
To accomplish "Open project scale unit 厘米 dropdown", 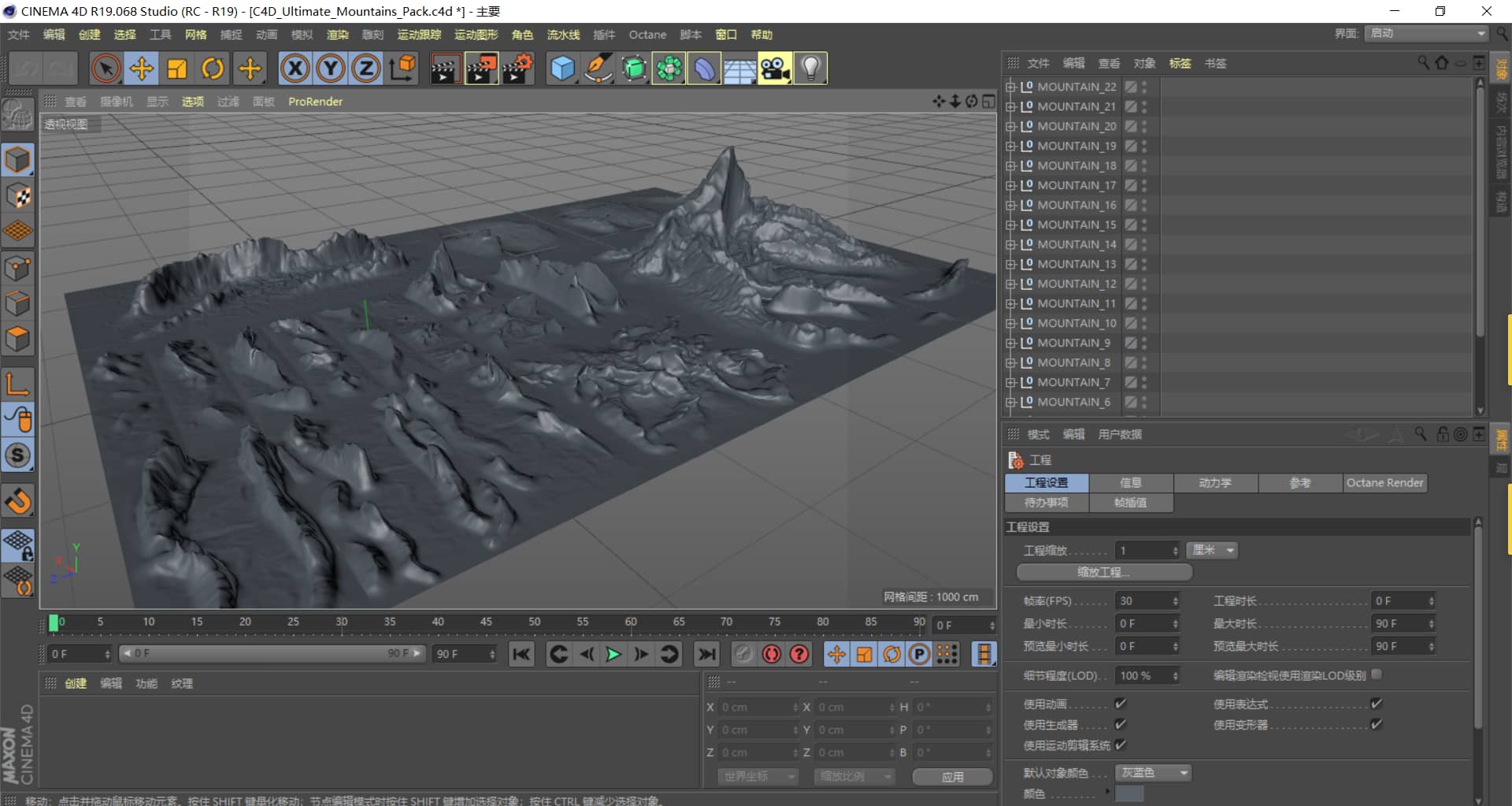I will pyautogui.click(x=1212, y=550).
